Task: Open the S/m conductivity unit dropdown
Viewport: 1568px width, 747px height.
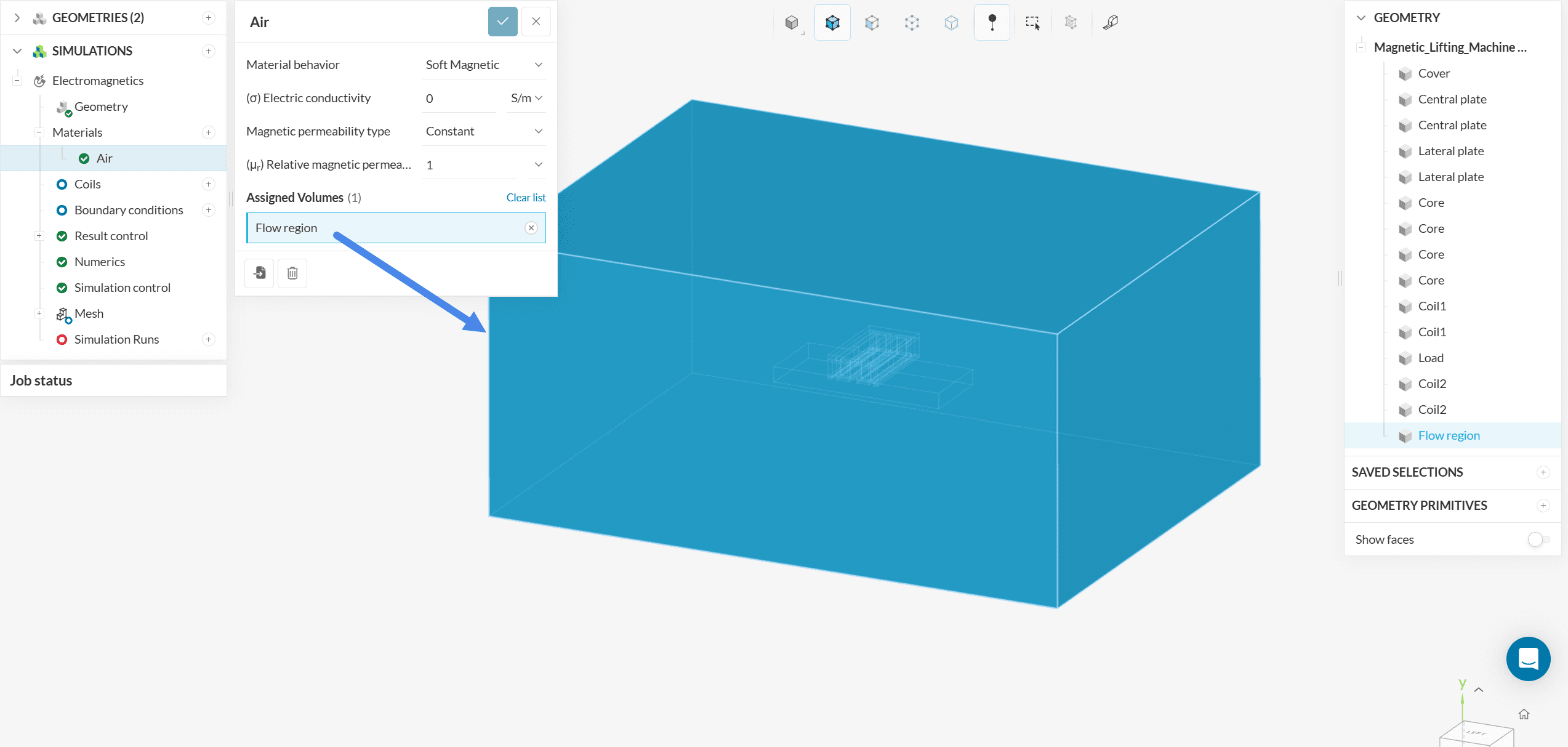Action: (526, 98)
